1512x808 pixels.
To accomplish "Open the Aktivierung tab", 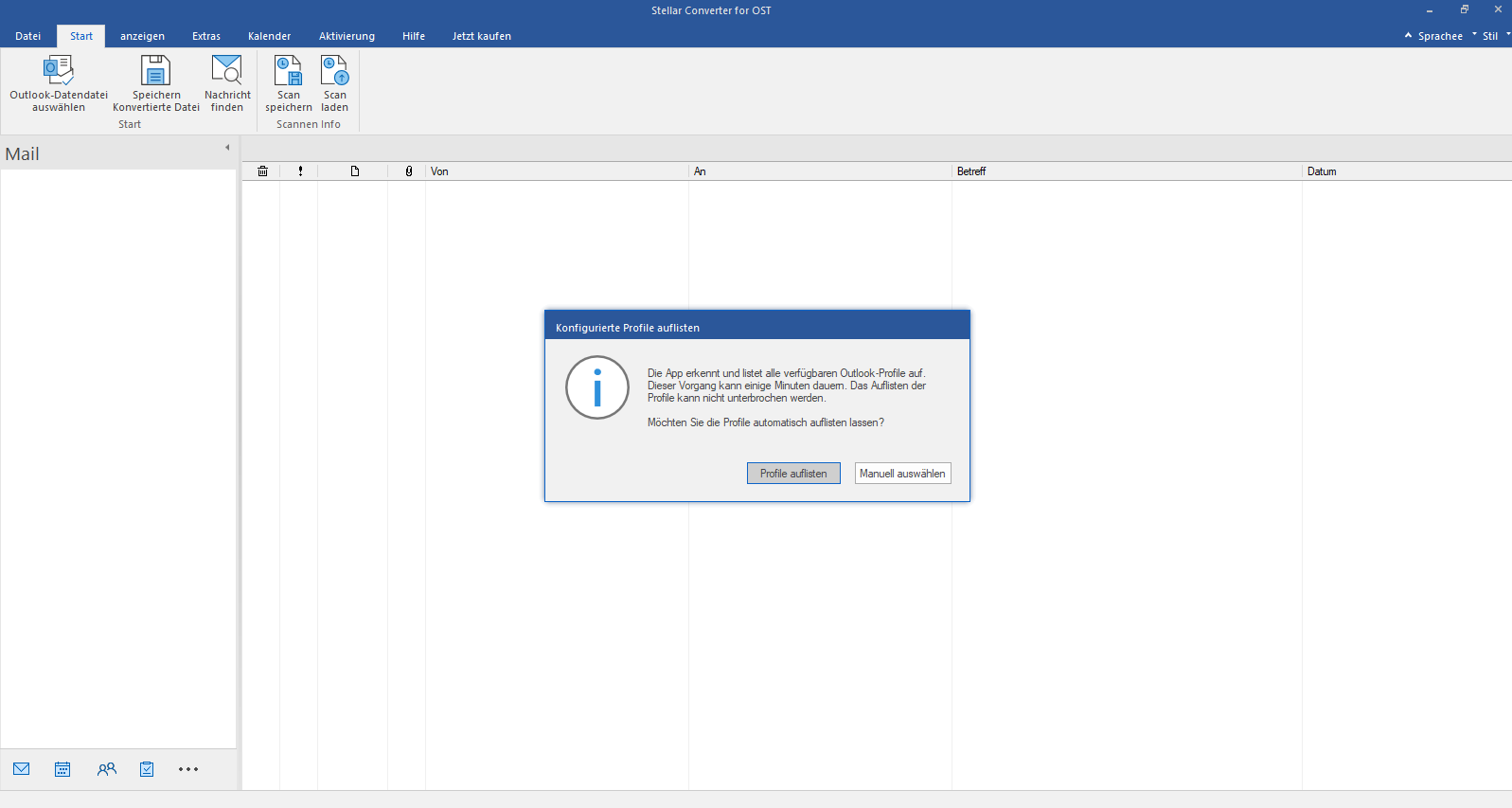I will pyautogui.click(x=347, y=36).
